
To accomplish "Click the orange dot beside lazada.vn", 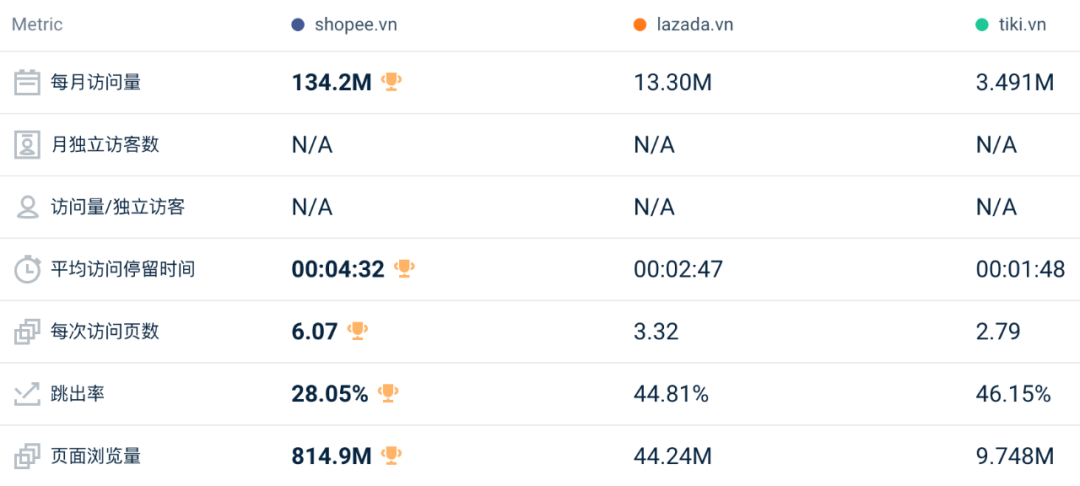I will [640, 25].
